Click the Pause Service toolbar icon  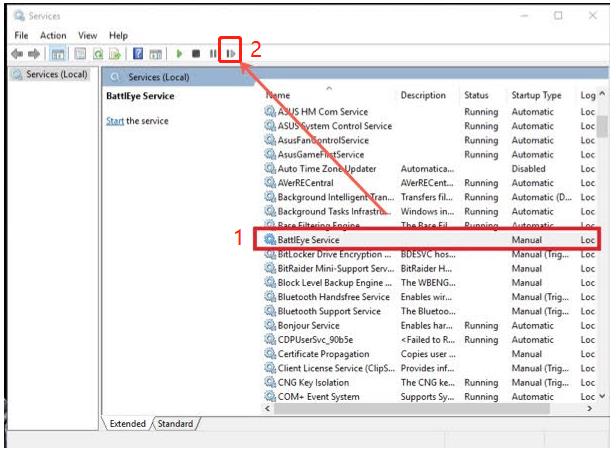click(213, 53)
